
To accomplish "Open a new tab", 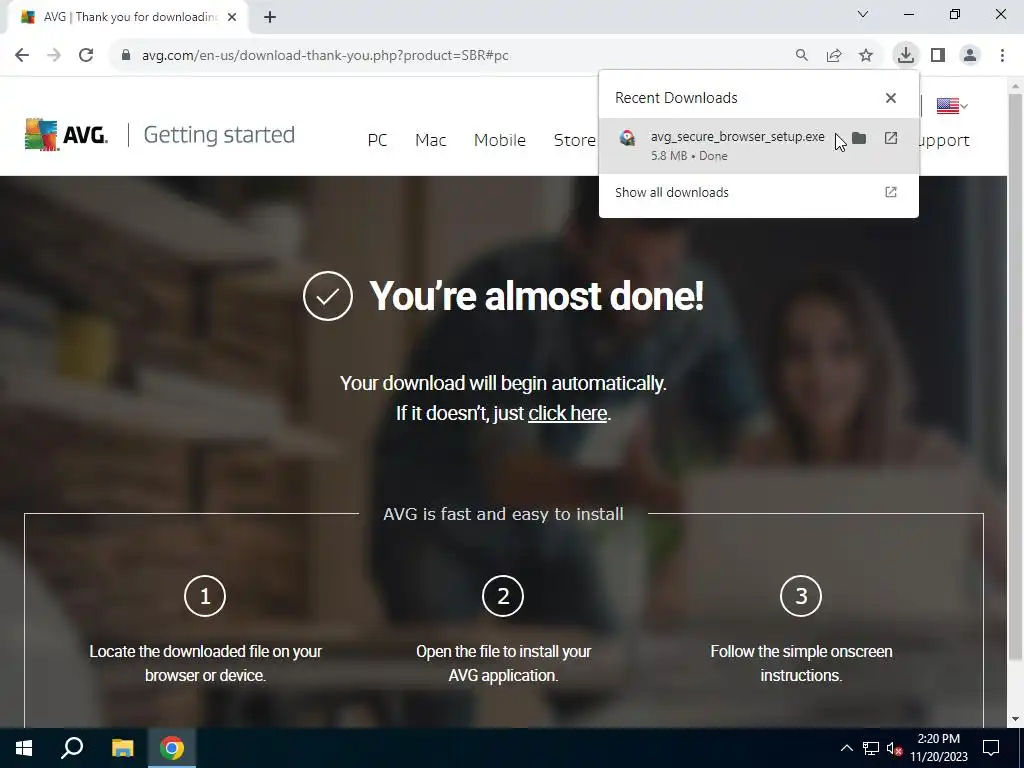I will [x=270, y=17].
